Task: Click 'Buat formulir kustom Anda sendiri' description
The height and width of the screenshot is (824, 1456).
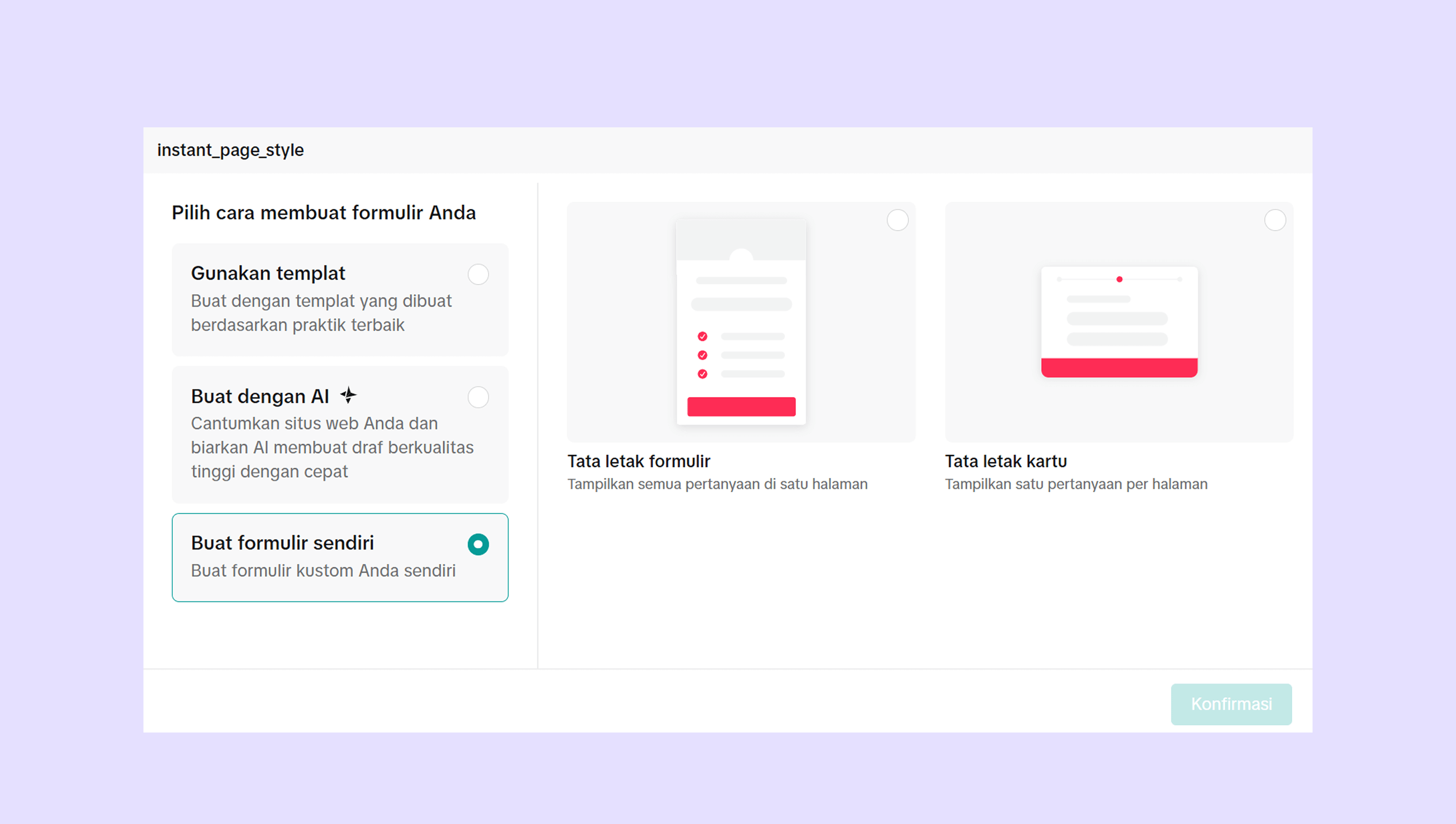Action: click(x=323, y=570)
